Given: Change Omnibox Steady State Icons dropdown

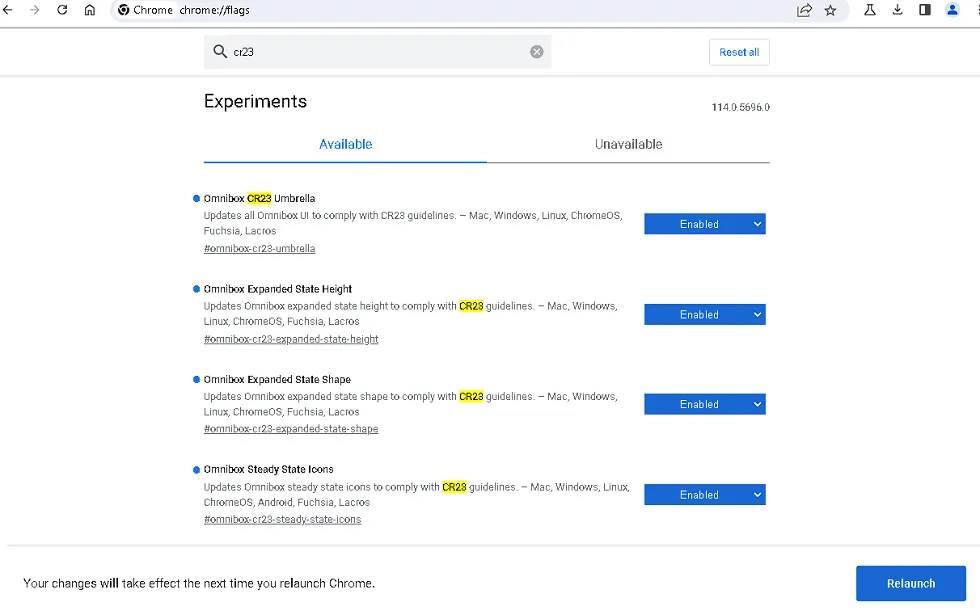Looking at the screenshot, I should pyautogui.click(x=705, y=494).
